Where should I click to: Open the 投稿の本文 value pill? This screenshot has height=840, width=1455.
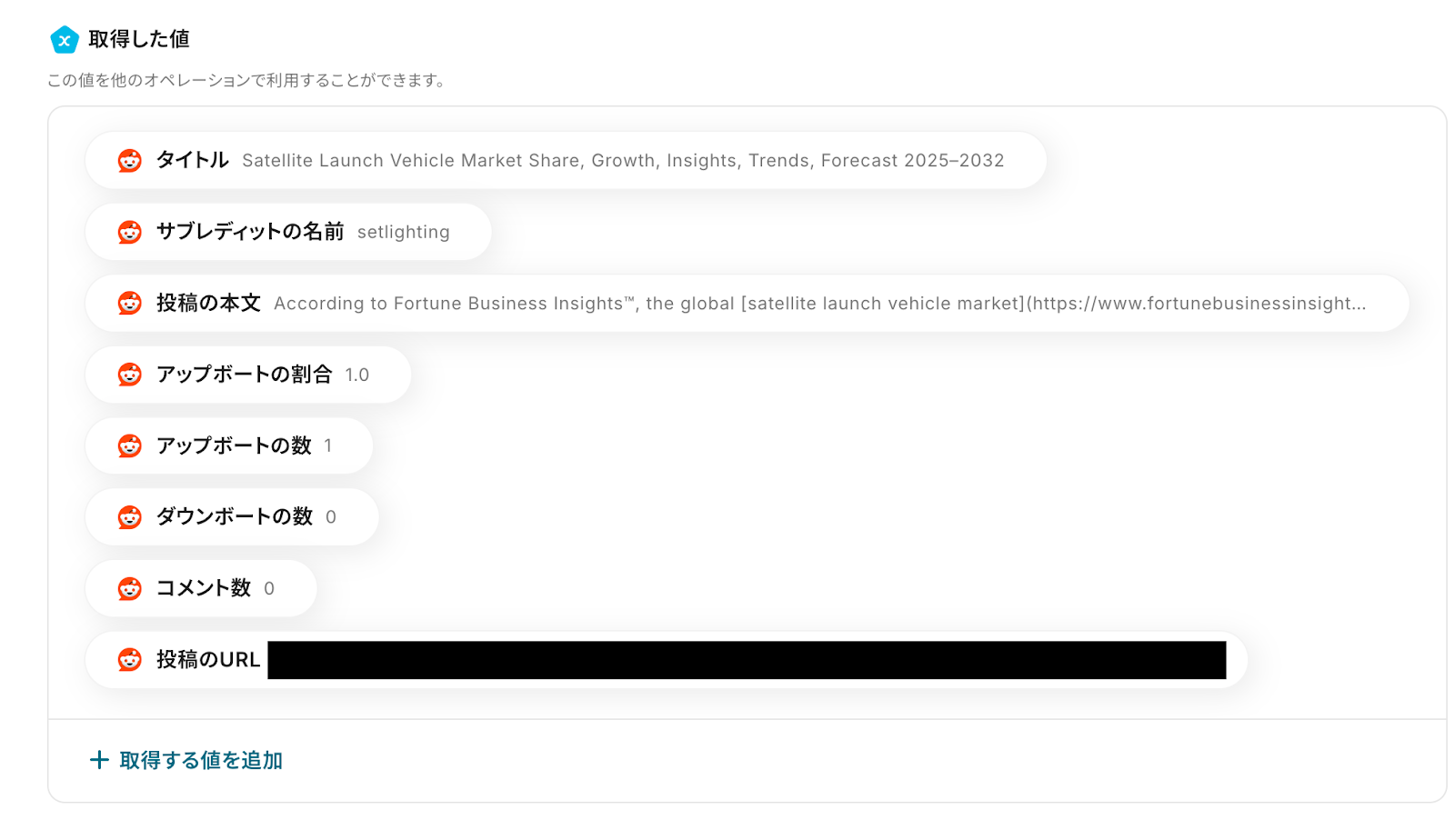coord(747,304)
